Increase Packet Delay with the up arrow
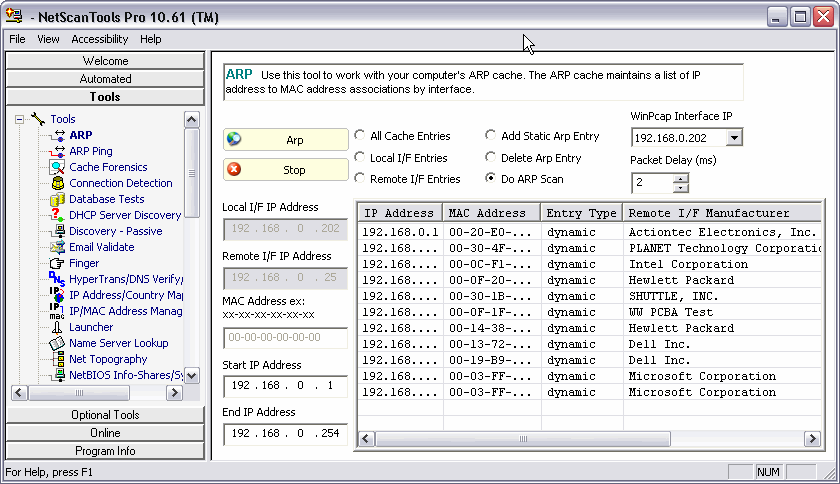This screenshot has height=484, width=840. (681, 178)
